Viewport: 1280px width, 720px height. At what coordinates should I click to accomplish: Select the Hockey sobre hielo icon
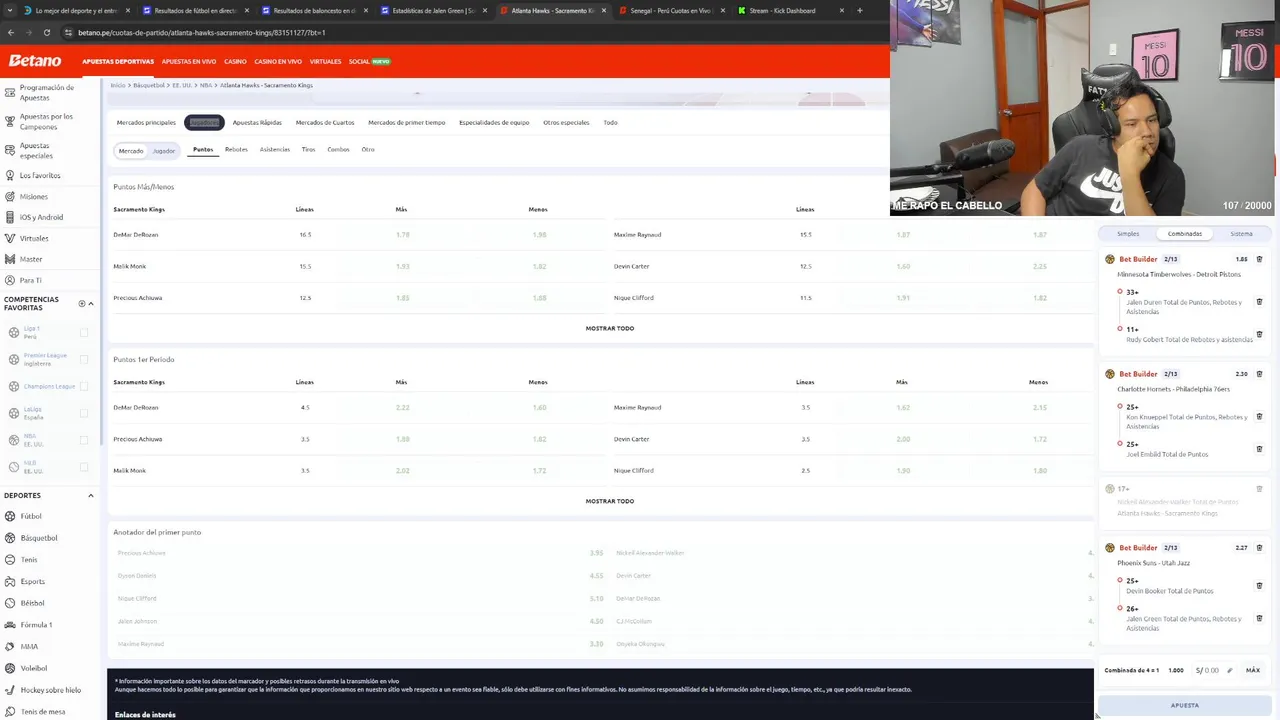[x=10, y=690]
